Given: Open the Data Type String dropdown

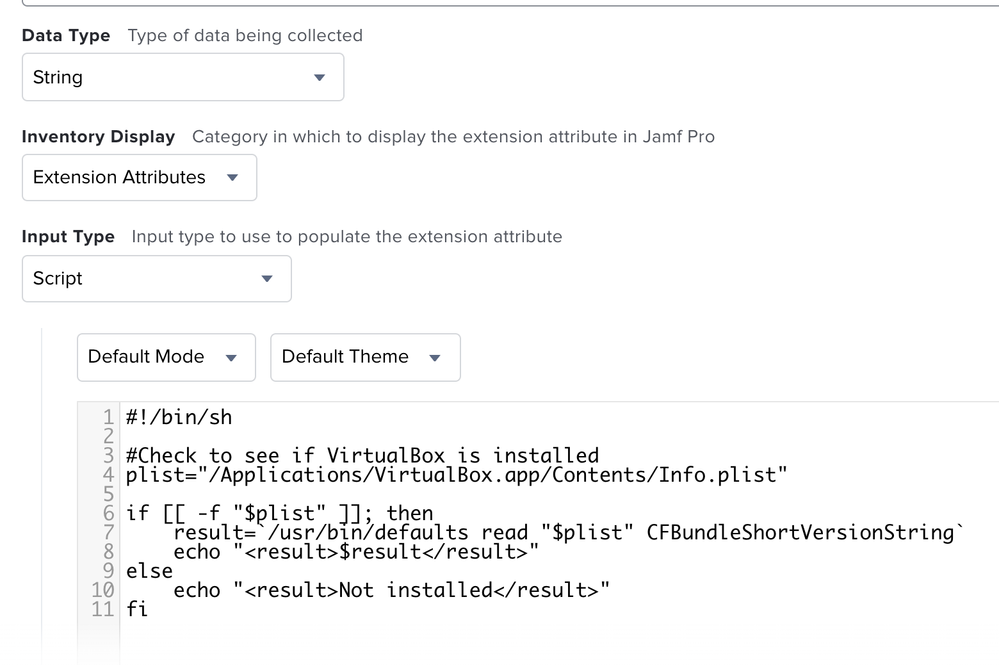Looking at the screenshot, I should (183, 77).
